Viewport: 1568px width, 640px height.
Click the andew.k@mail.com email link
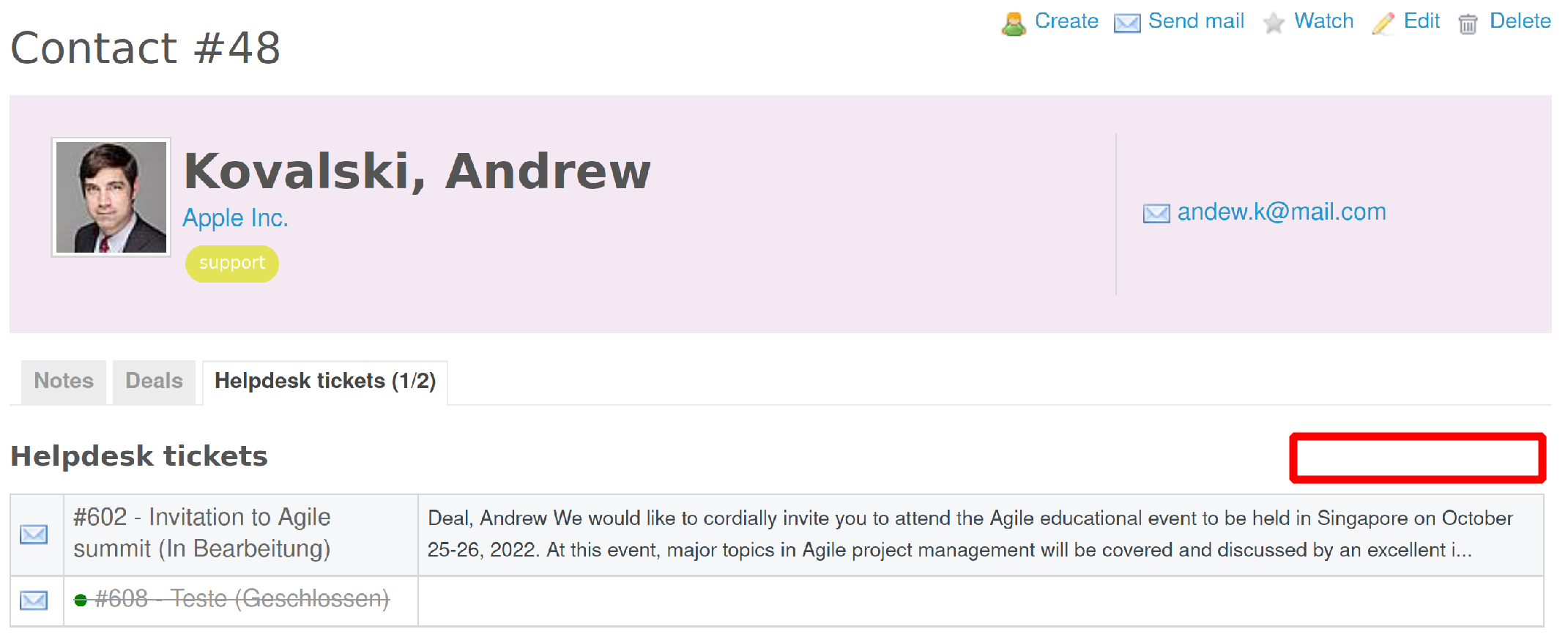[1281, 212]
